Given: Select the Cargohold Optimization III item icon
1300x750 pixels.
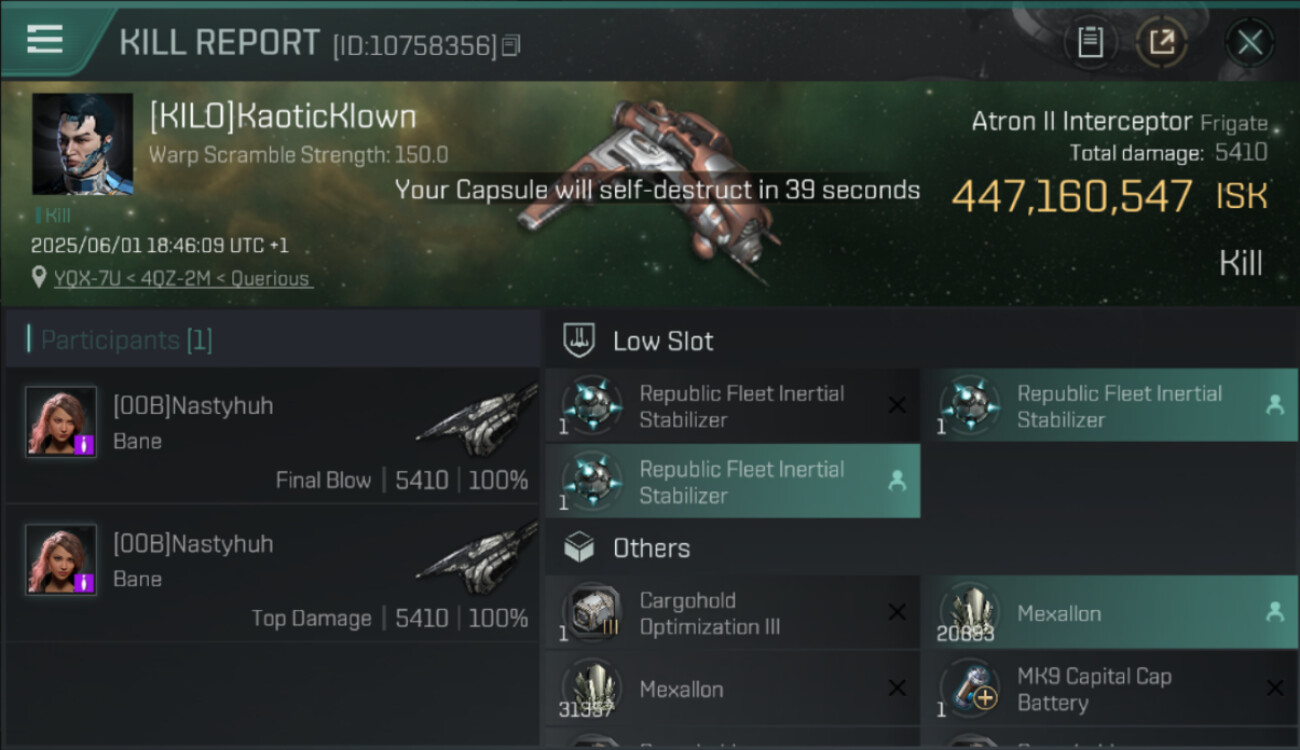Looking at the screenshot, I should click(x=591, y=612).
